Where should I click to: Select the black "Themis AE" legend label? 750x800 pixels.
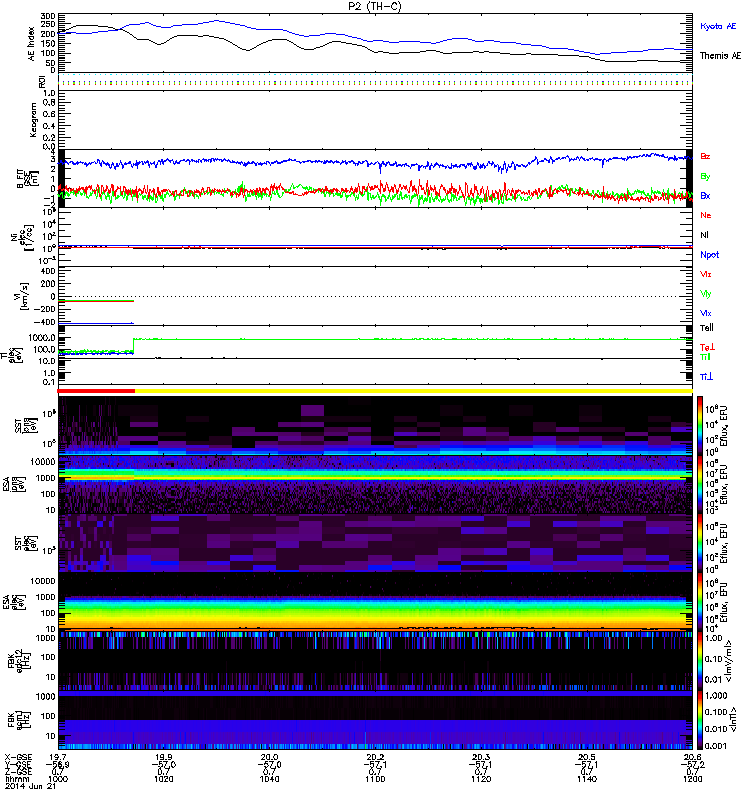(x=720, y=56)
